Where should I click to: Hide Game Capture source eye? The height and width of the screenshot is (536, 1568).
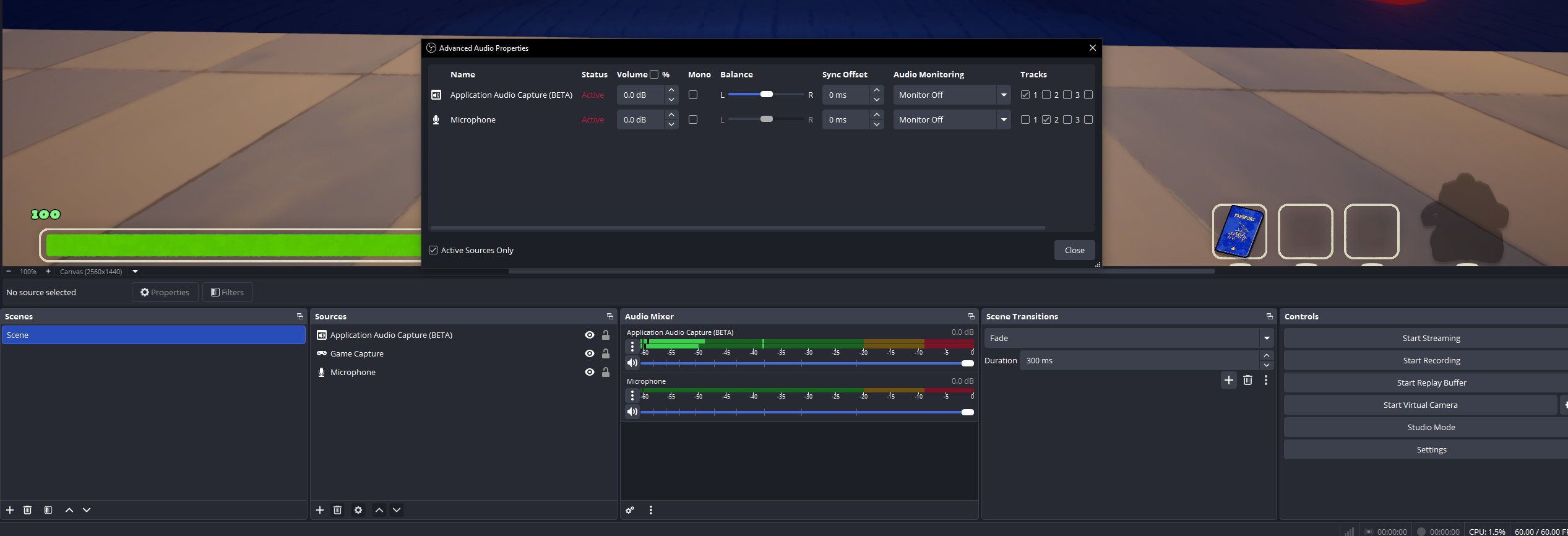coord(590,353)
